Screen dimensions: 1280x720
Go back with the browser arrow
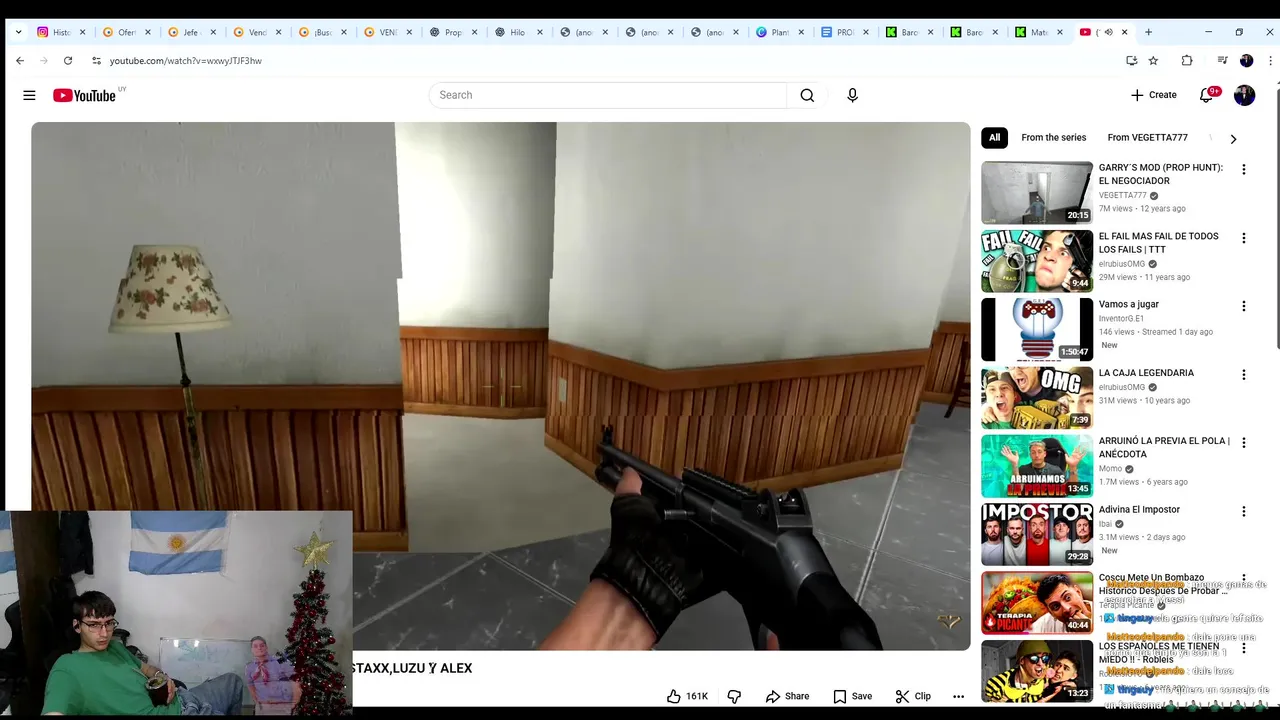(x=20, y=61)
